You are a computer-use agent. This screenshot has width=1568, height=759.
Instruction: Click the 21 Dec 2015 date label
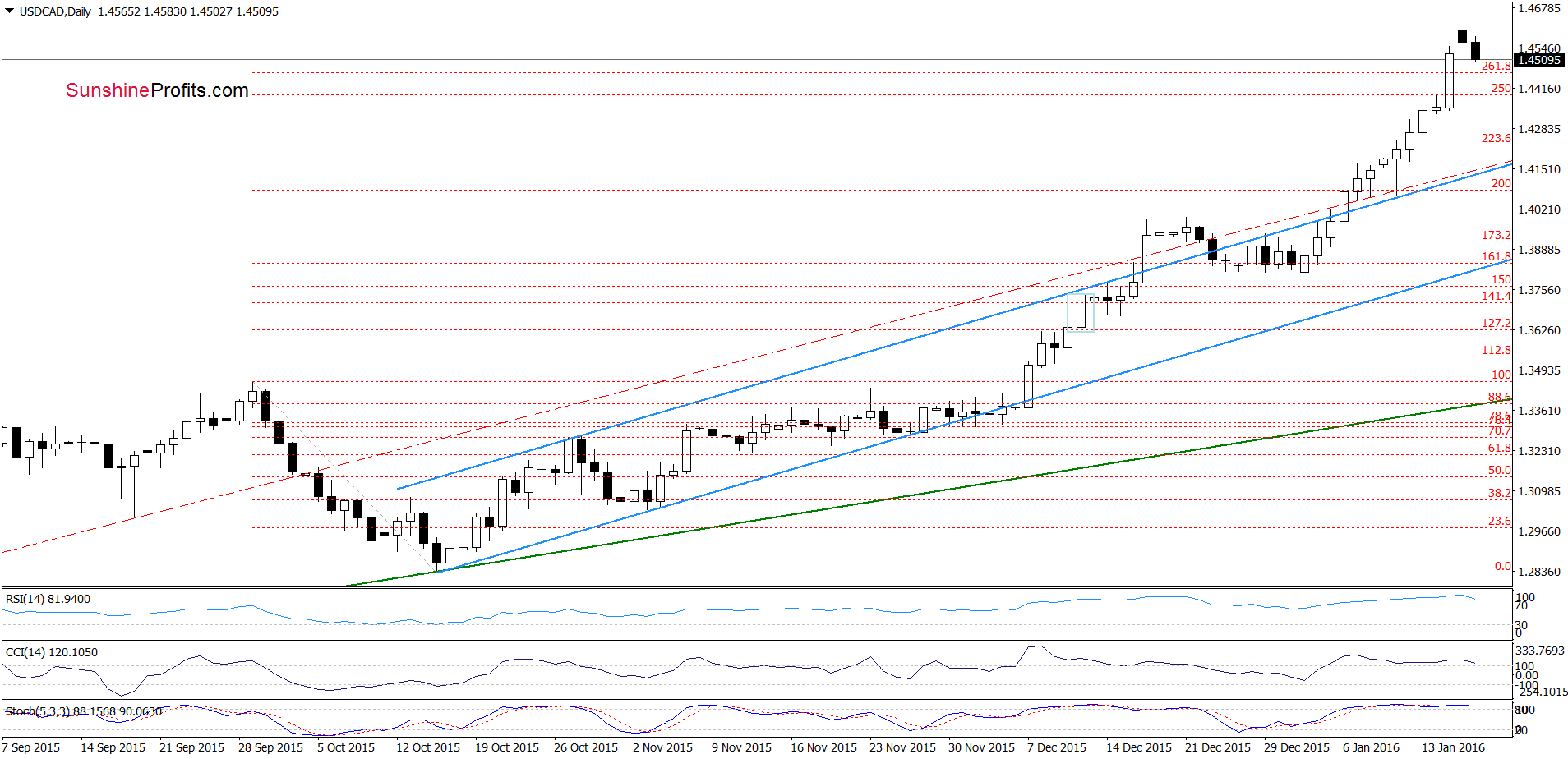[x=1218, y=747]
